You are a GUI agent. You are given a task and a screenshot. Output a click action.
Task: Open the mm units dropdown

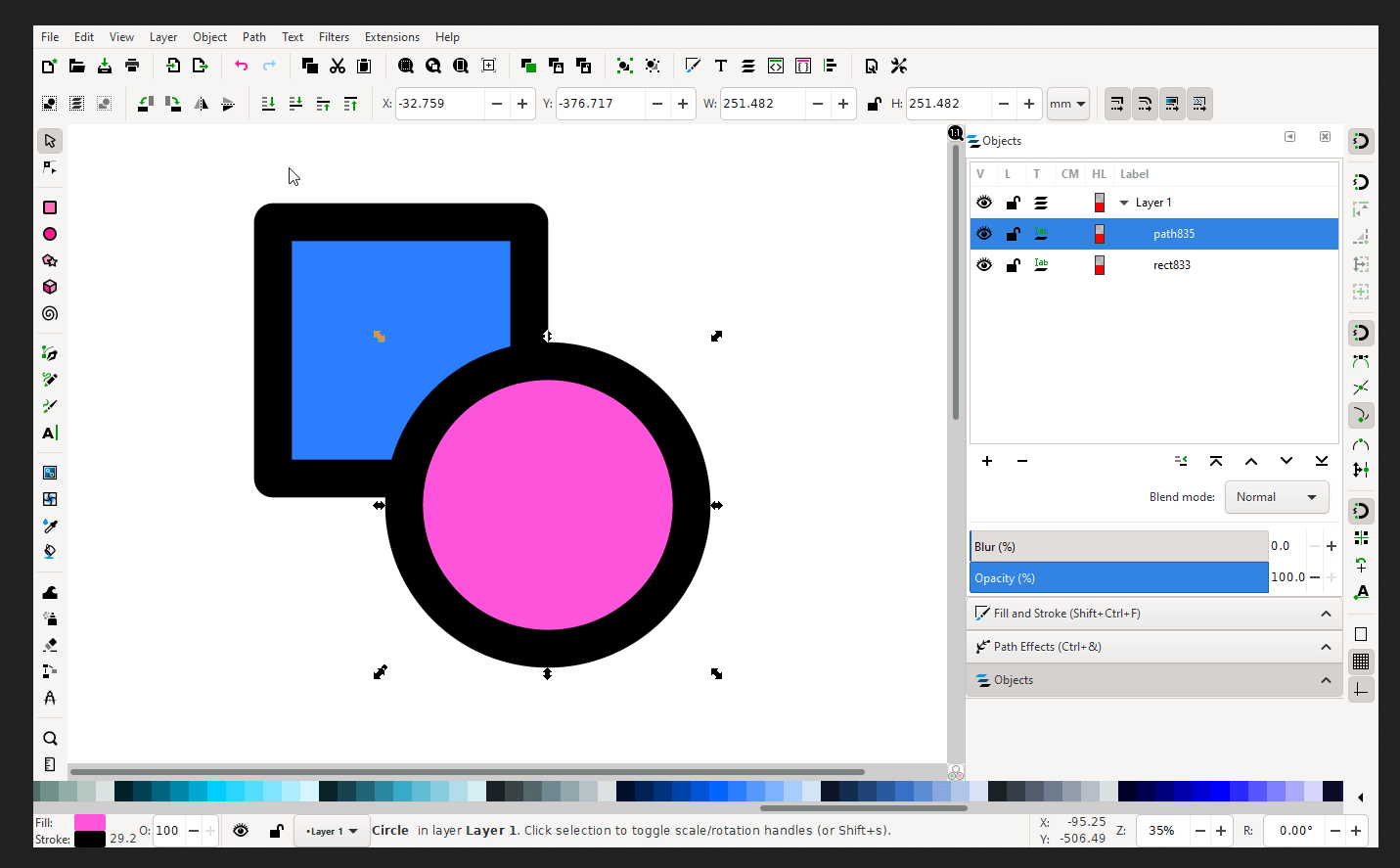click(x=1067, y=104)
